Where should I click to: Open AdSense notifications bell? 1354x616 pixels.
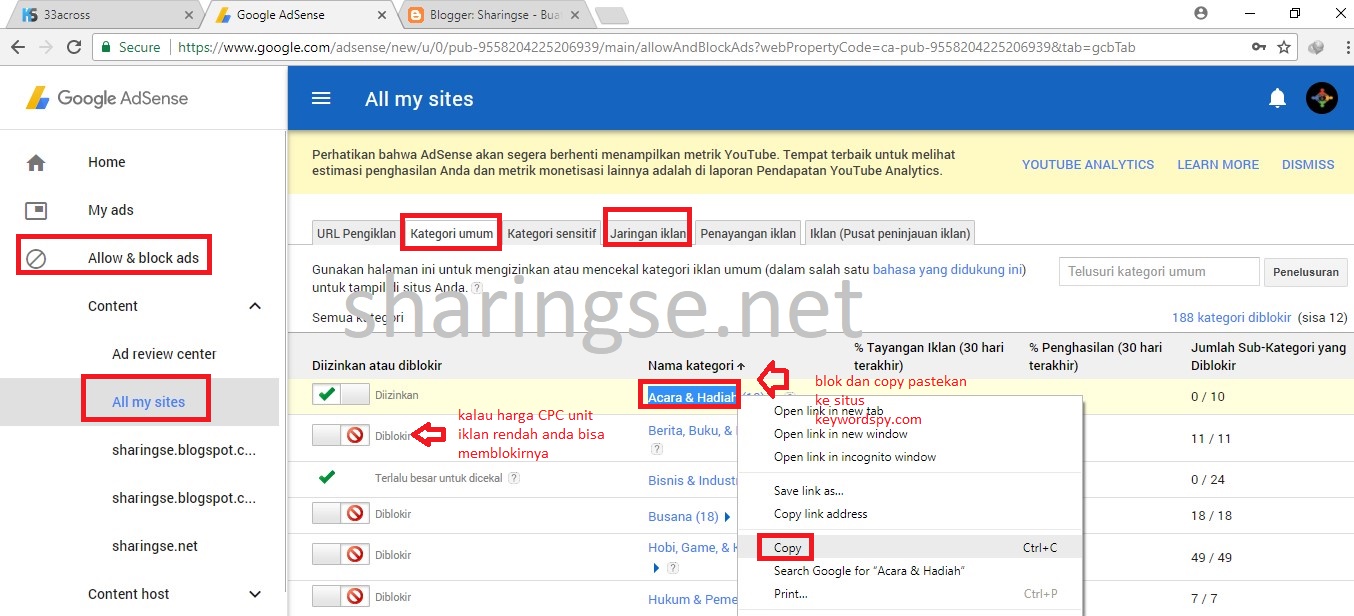1277,98
